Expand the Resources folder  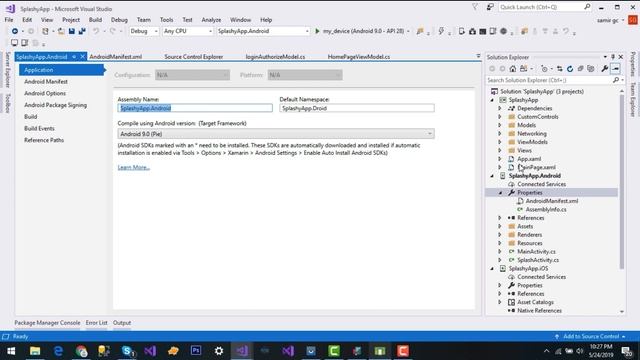pos(500,243)
